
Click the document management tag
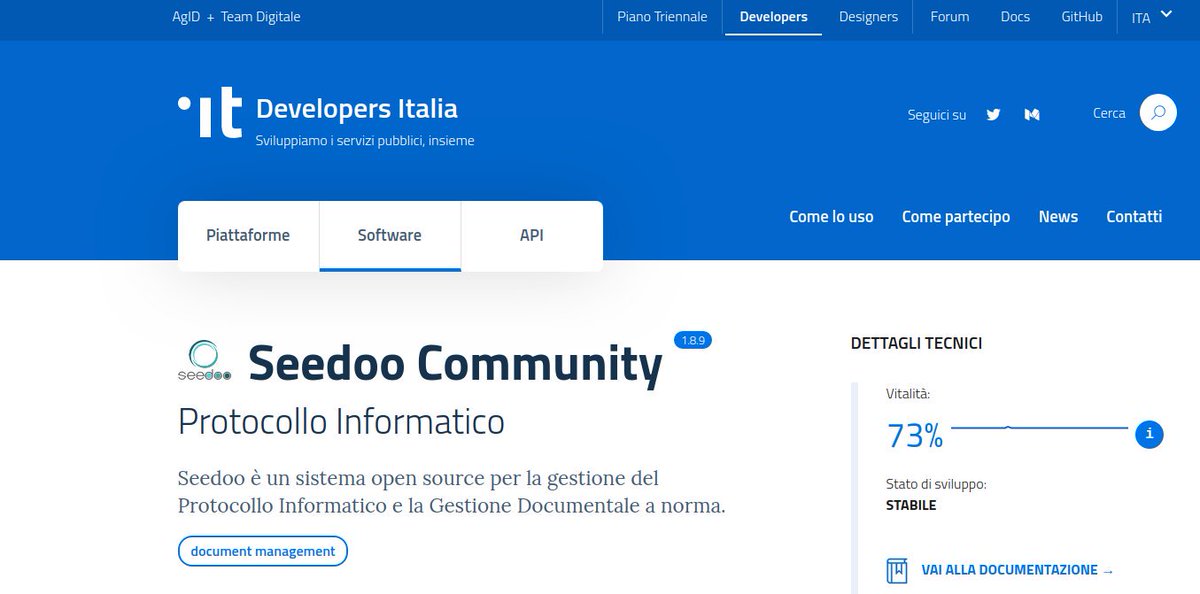[x=263, y=551]
